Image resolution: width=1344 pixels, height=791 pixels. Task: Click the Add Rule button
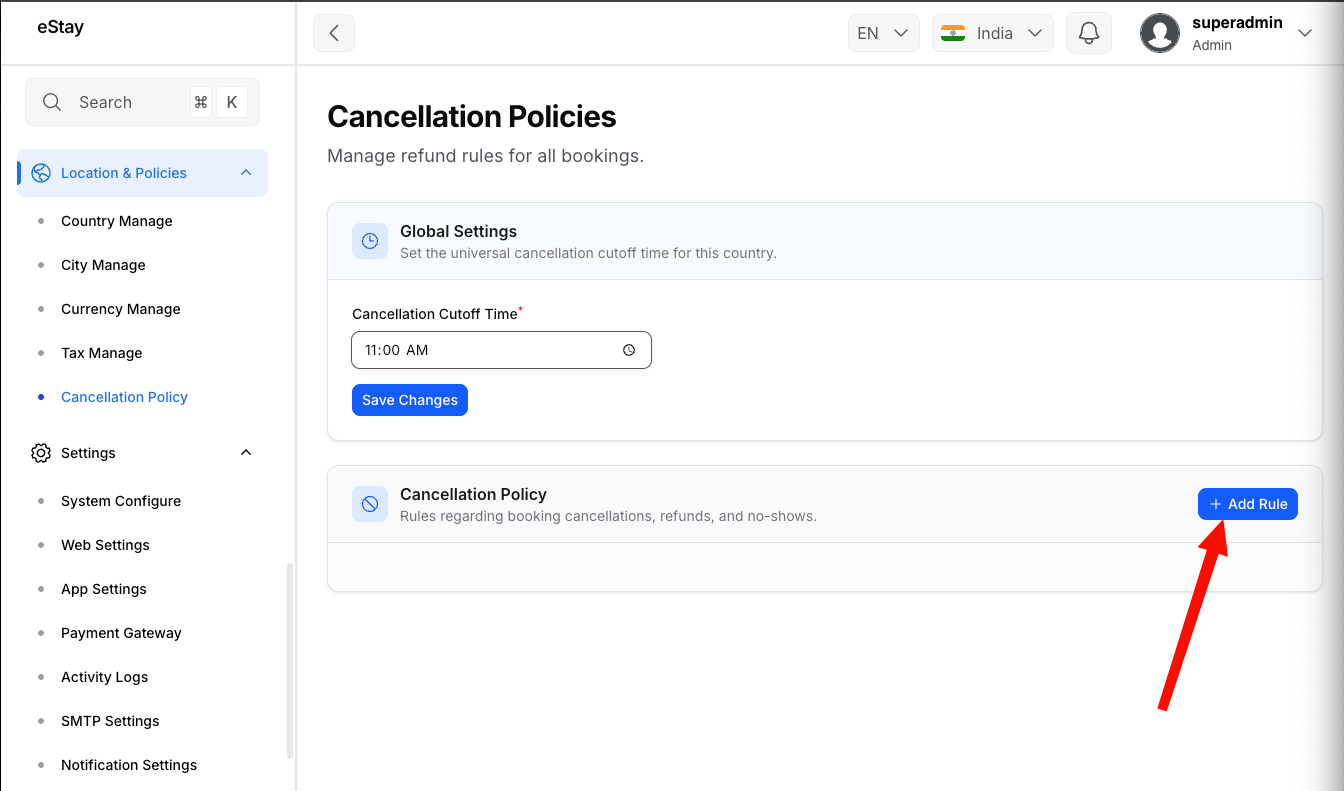[1248, 504]
